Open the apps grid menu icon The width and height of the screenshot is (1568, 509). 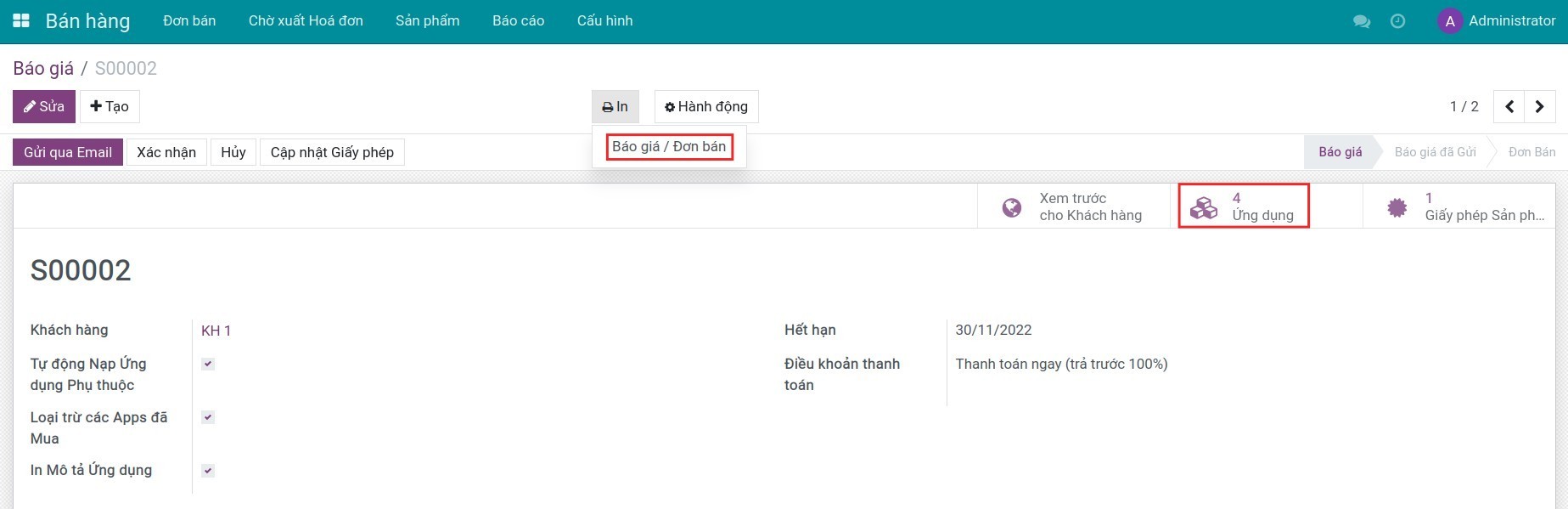tap(21, 20)
